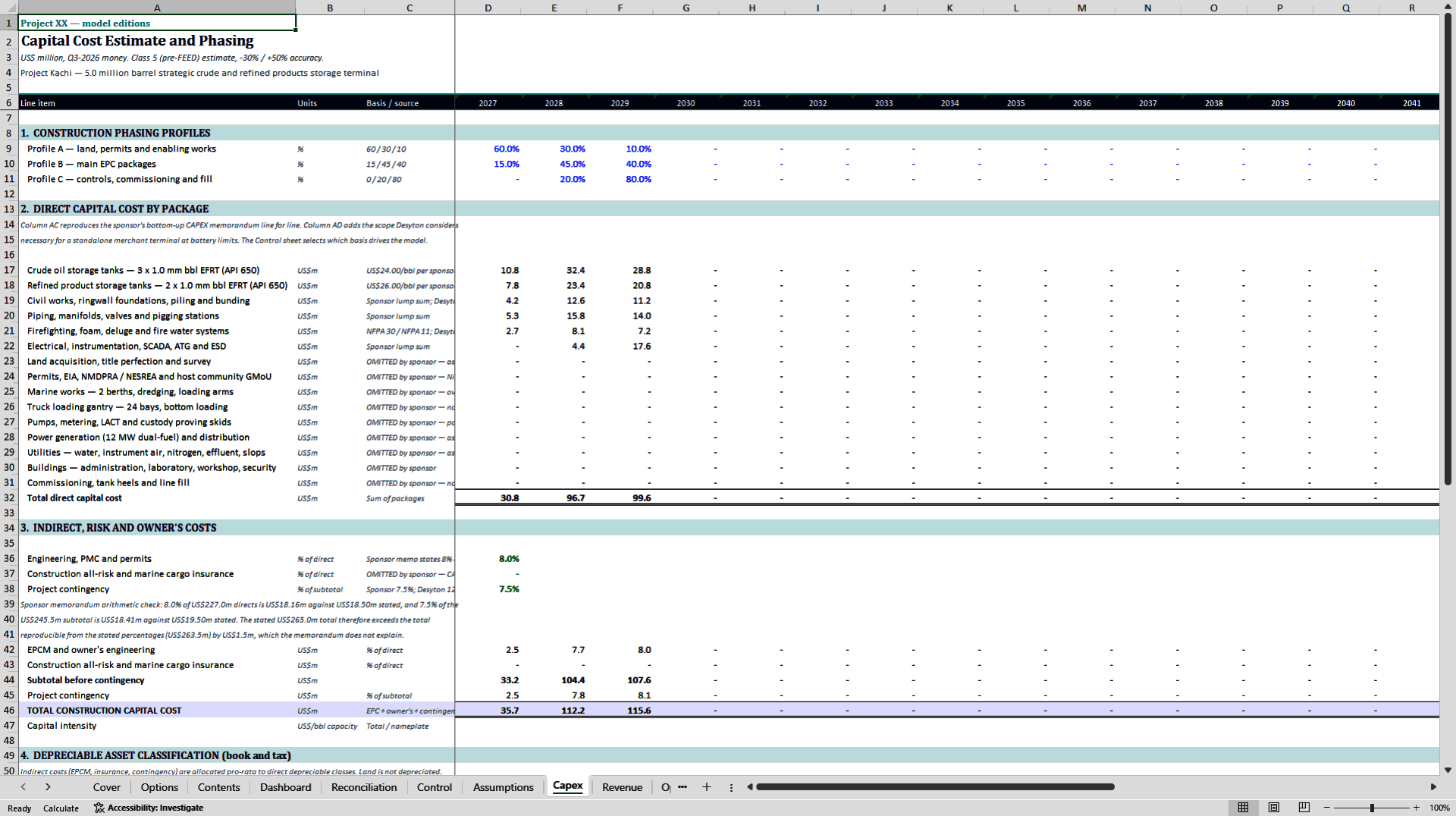
Task: Add a new sheet with plus icon
Action: (x=707, y=787)
